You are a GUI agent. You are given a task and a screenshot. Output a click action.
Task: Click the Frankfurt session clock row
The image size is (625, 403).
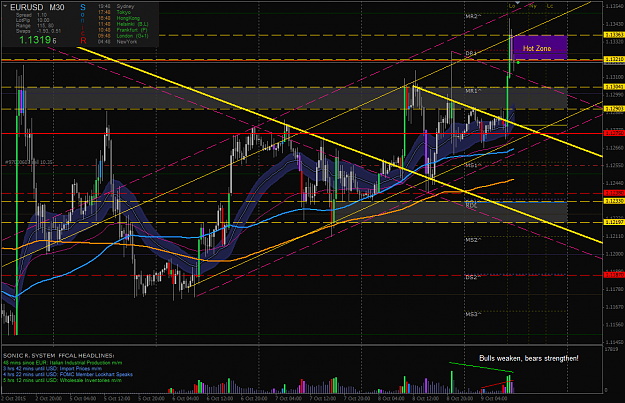click(122, 30)
